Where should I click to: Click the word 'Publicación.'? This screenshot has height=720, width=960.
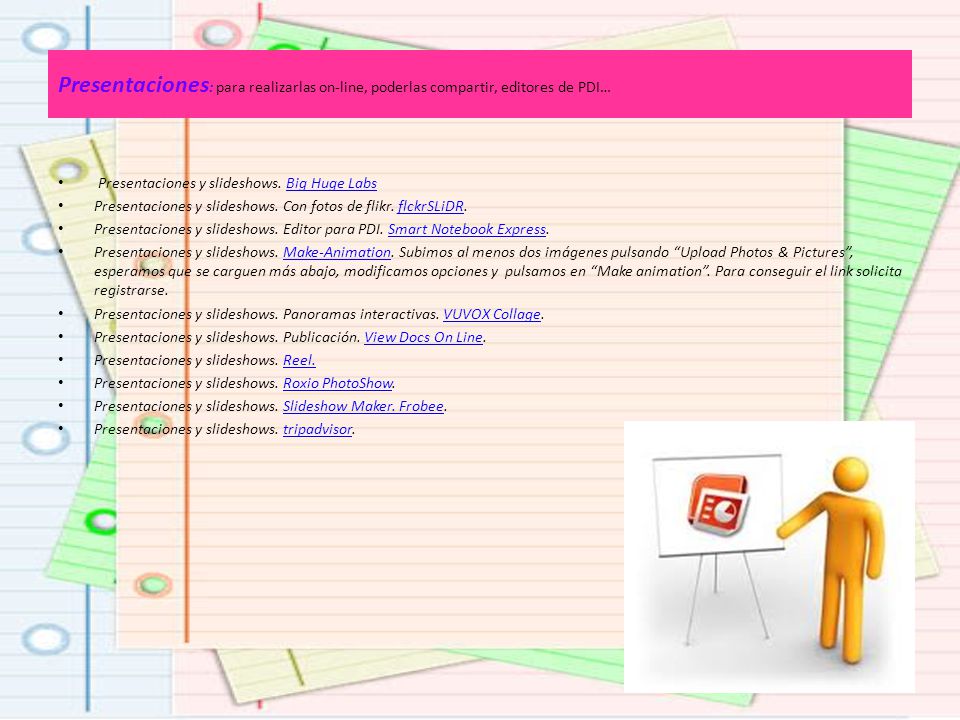pyautogui.click(x=321, y=337)
